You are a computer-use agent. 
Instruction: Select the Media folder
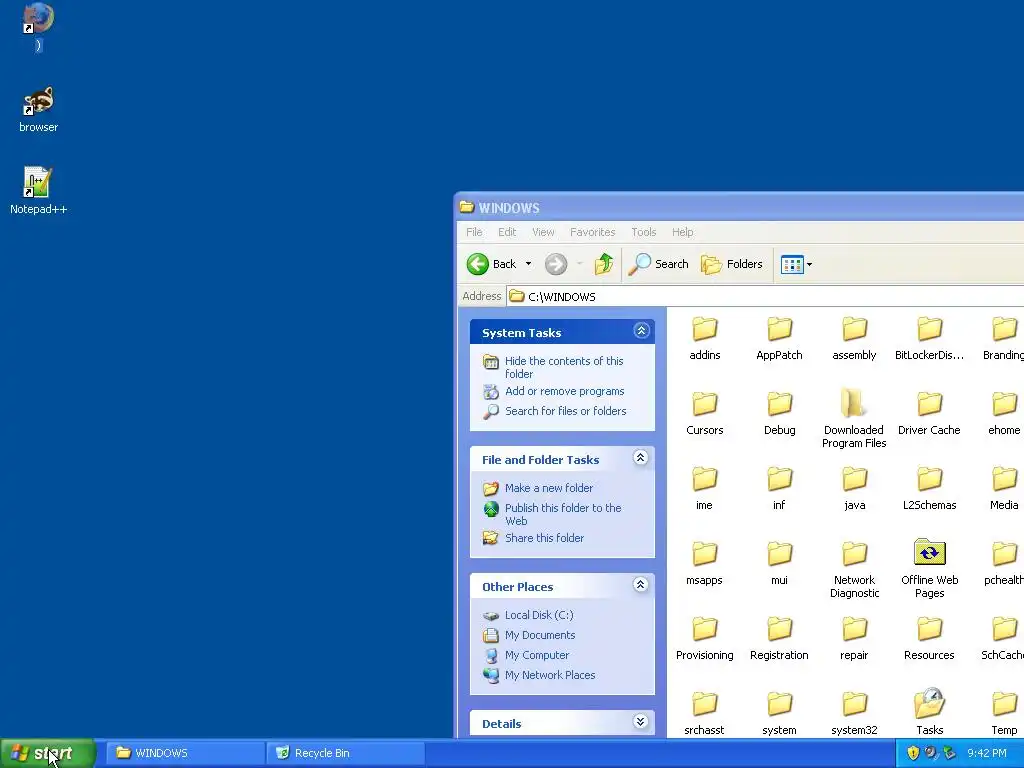point(1004,488)
